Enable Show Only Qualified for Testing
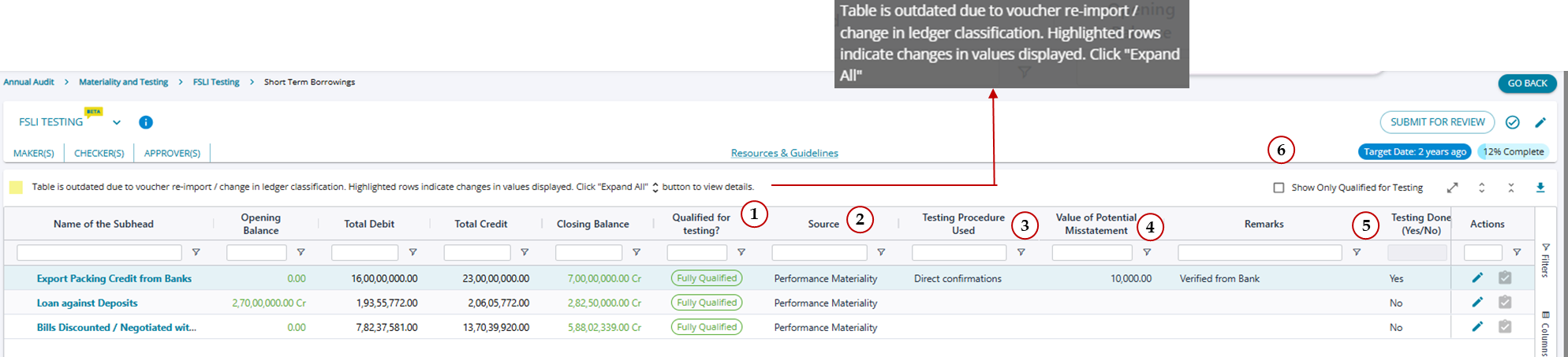Screen dimensions: 1568x357 [x=1279, y=188]
